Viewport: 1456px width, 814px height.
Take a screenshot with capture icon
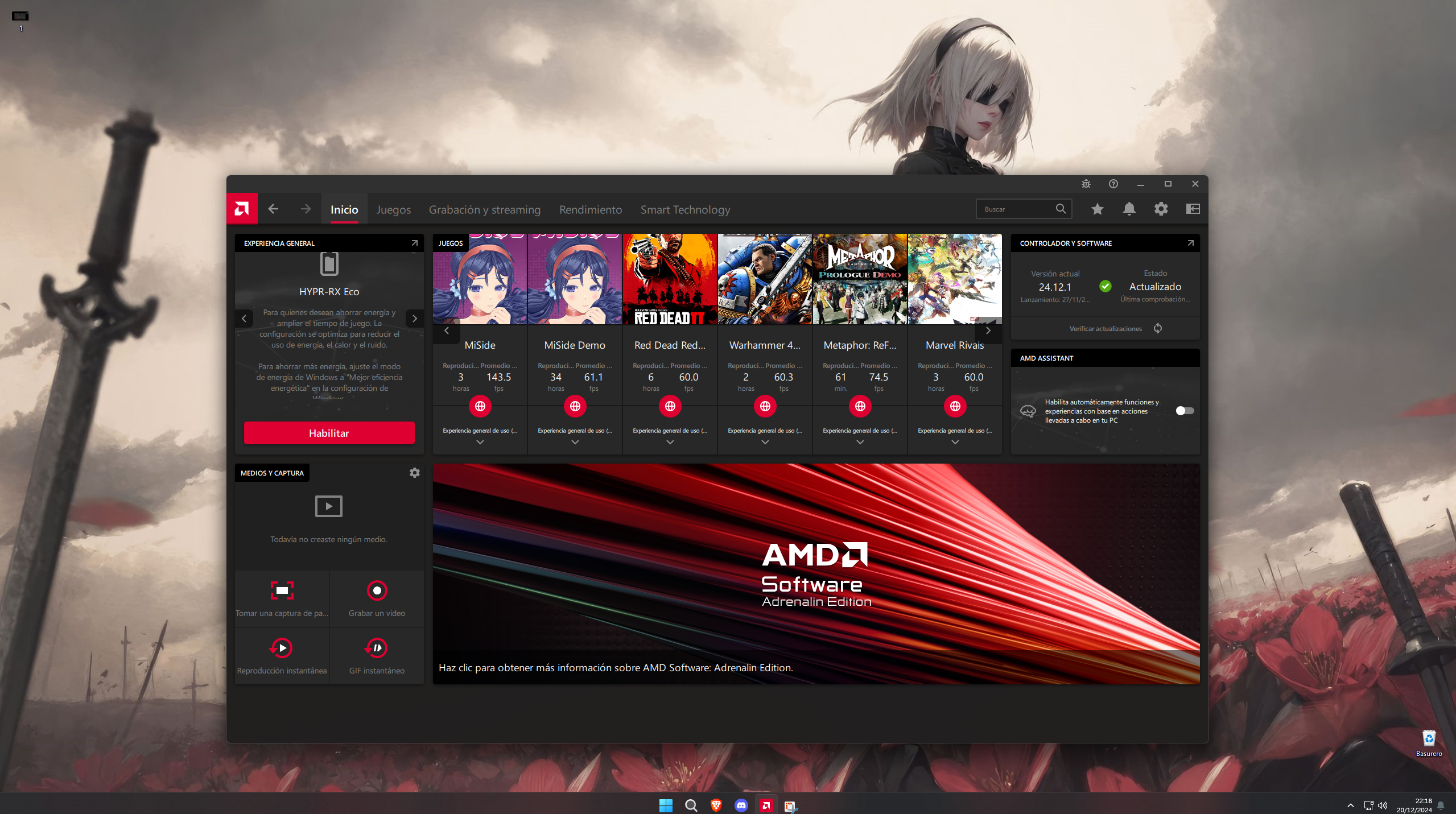(282, 590)
